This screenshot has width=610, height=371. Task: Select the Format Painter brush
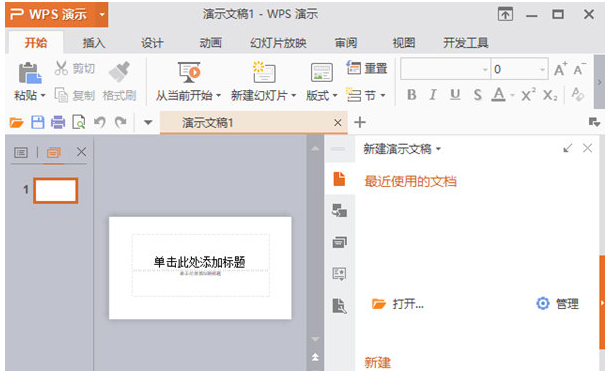pyautogui.click(x=119, y=72)
